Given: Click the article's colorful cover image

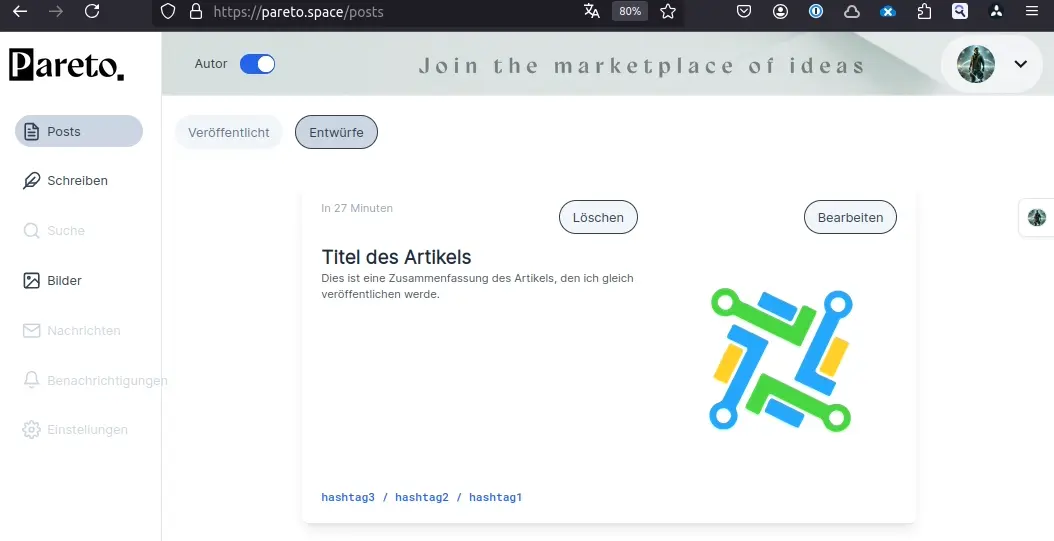Looking at the screenshot, I should coord(780,360).
